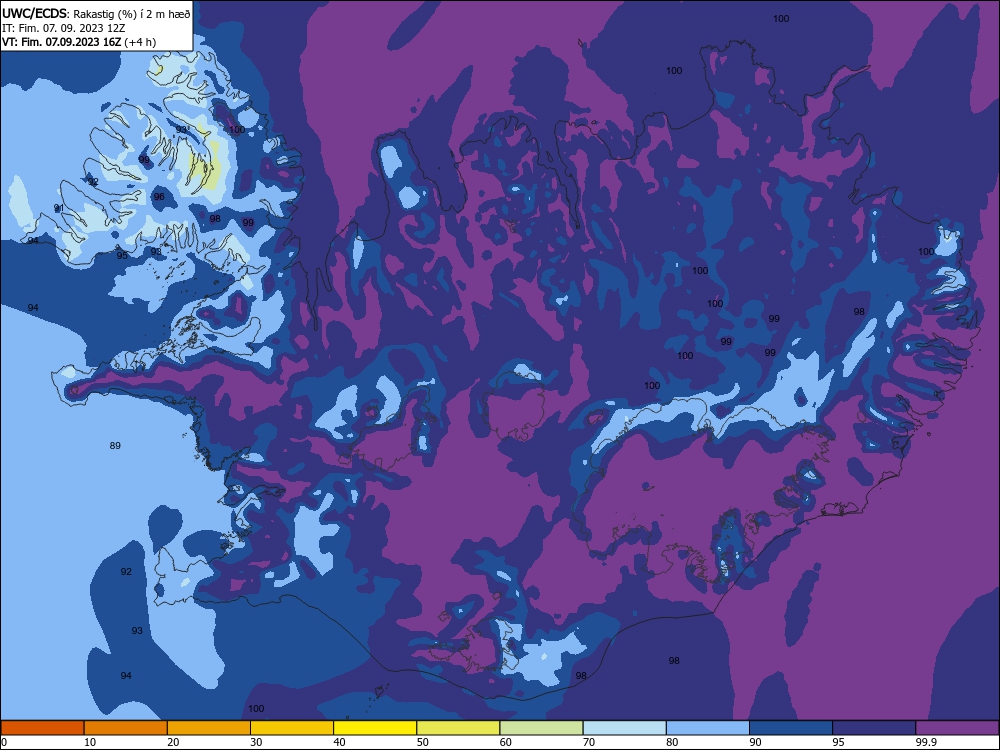Click the legend scale label '10'
The image size is (1000, 750).
pyautogui.click(x=90, y=742)
